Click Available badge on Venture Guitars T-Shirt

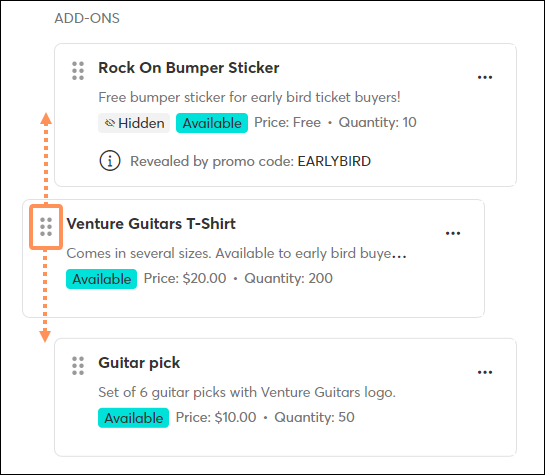point(101,279)
